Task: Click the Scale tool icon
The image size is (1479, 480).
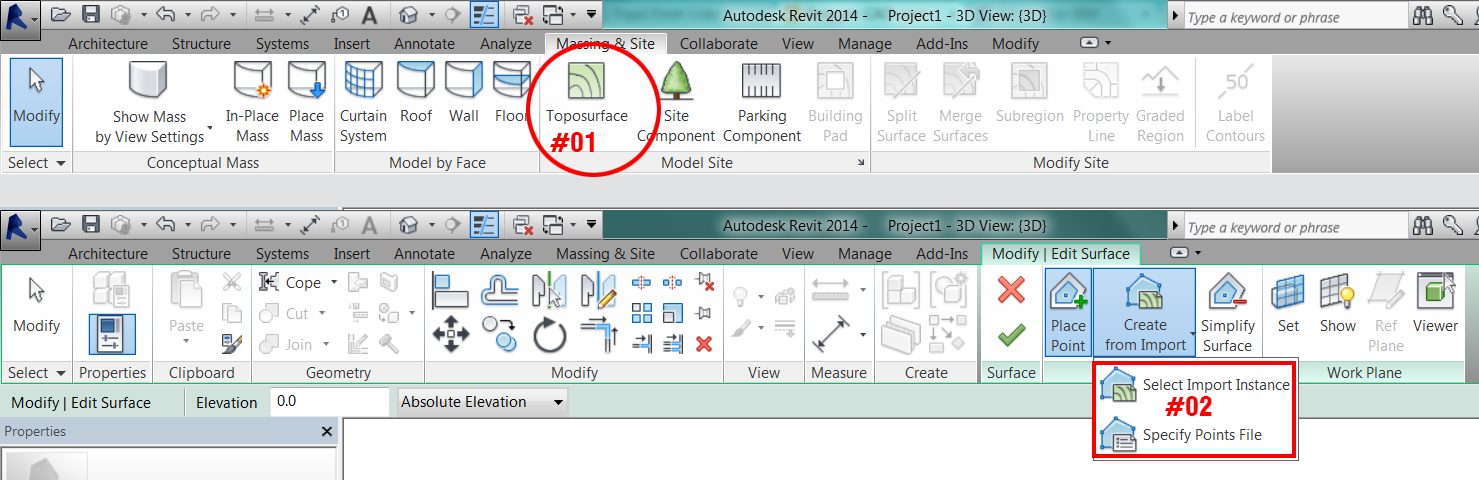Action: pyautogui.click(x=673, y=313)
